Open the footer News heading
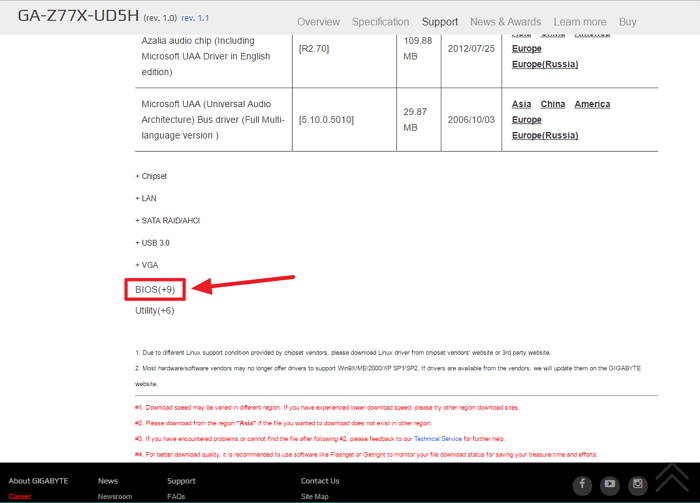700x503 pixels. 108,481
